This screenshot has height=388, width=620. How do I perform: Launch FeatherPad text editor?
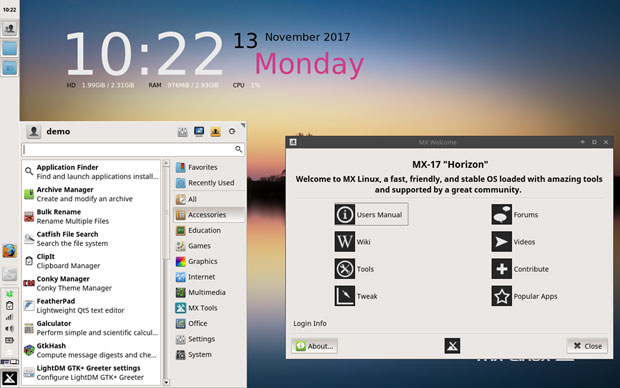pos(91,305)
